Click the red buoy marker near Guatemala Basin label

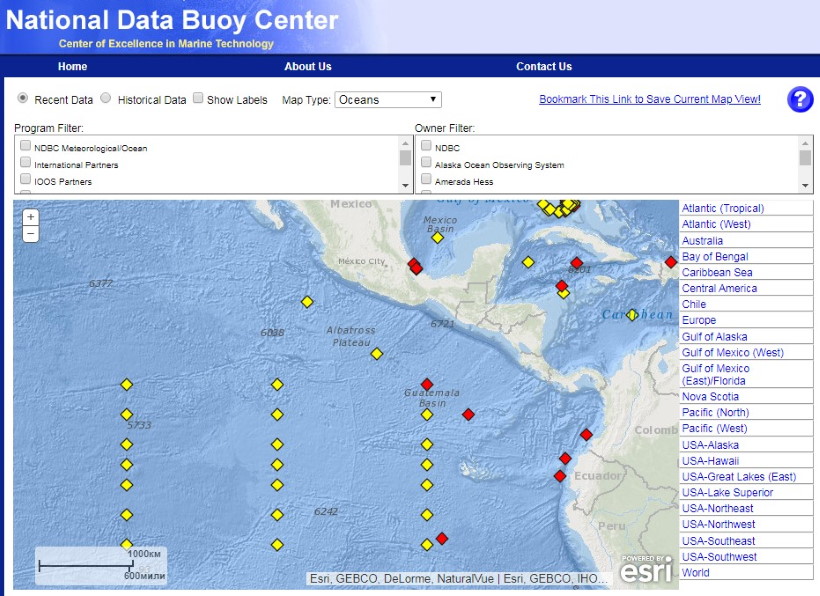pyautogui.click(x=427, y=384)
